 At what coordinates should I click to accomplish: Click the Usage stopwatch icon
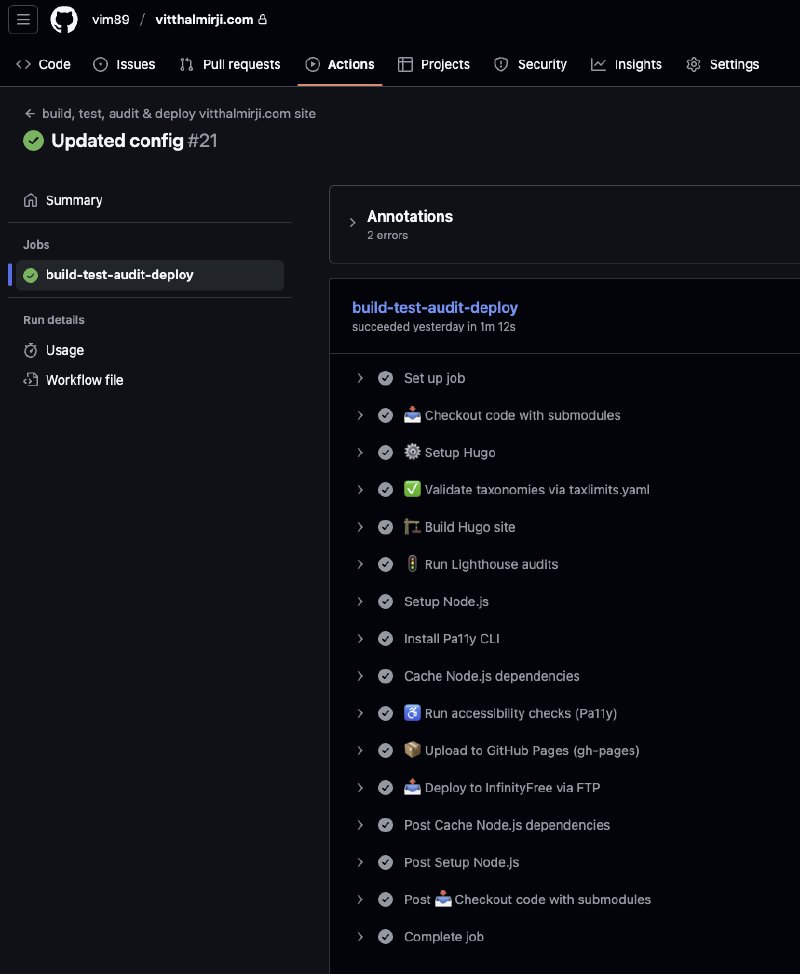click(30, 350)
